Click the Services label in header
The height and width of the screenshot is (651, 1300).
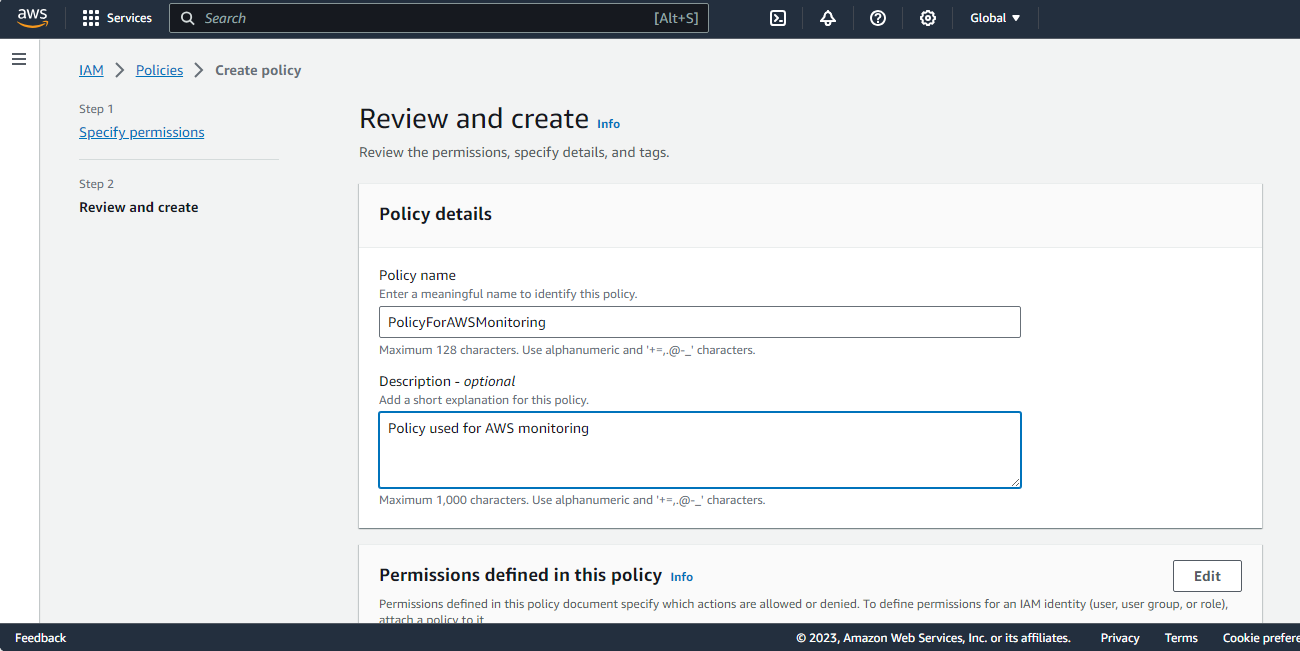tap(129, 18)
